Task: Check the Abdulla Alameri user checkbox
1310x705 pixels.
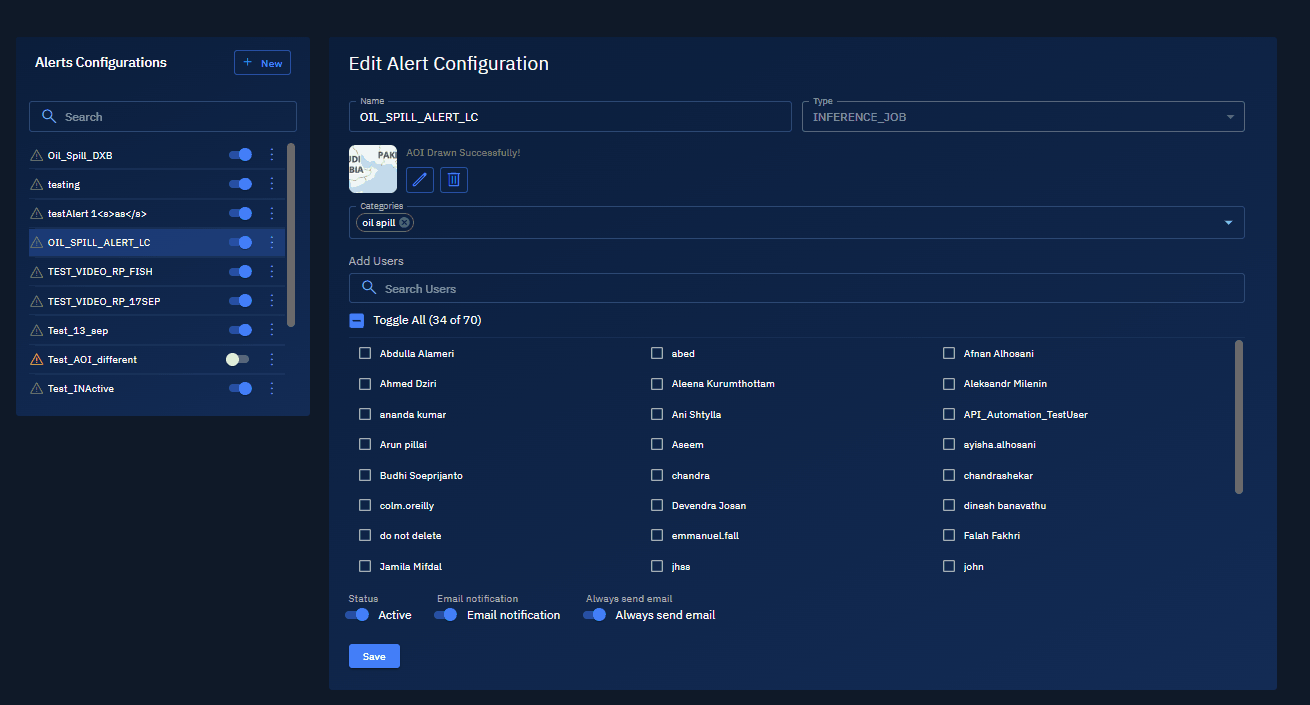Action: pos(365,353)
